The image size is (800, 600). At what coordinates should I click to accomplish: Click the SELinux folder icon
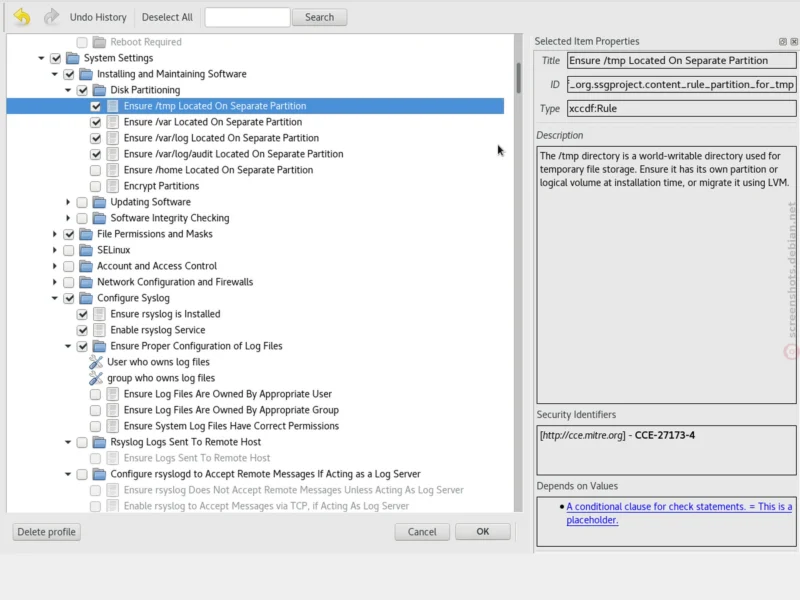pyautogui.click(x=86, y=250)
